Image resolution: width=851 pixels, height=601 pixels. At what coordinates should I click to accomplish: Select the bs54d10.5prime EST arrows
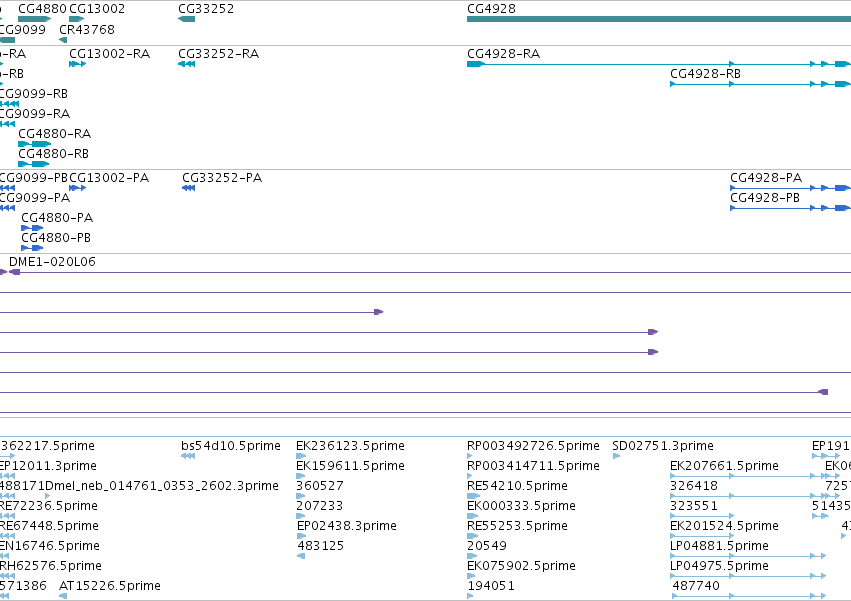tap(188, 456)
